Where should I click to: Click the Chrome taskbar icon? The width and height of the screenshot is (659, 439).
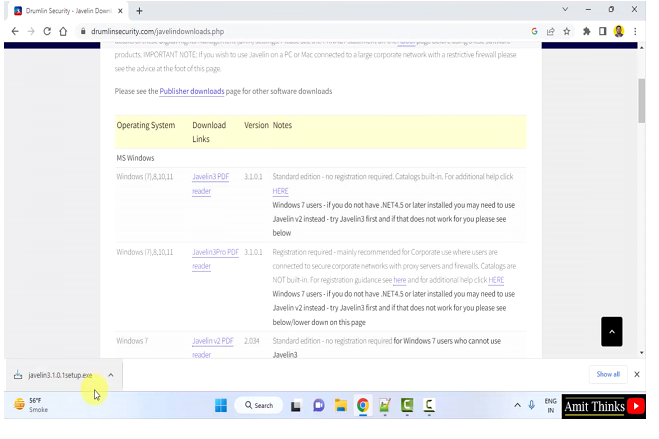[x=363, y=405]
